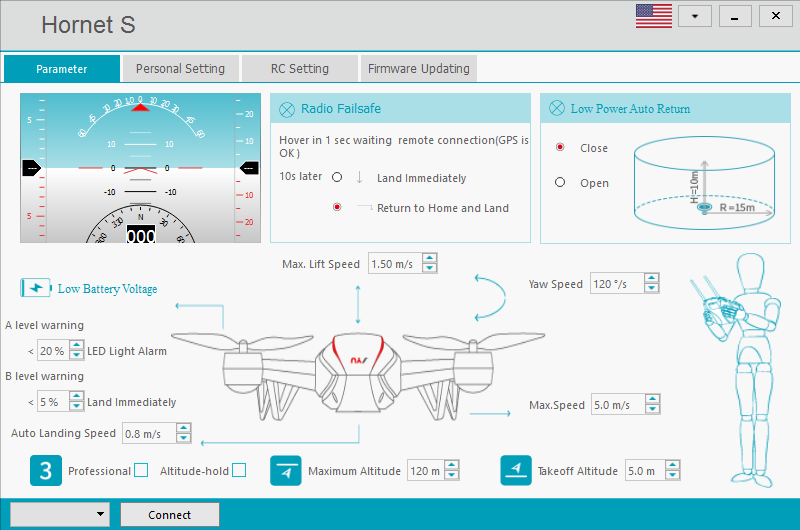The width and height of the screenshot is (800, 530).
Task: Click the Low Battery Voltage battery icon
Action: coord(36,288)
